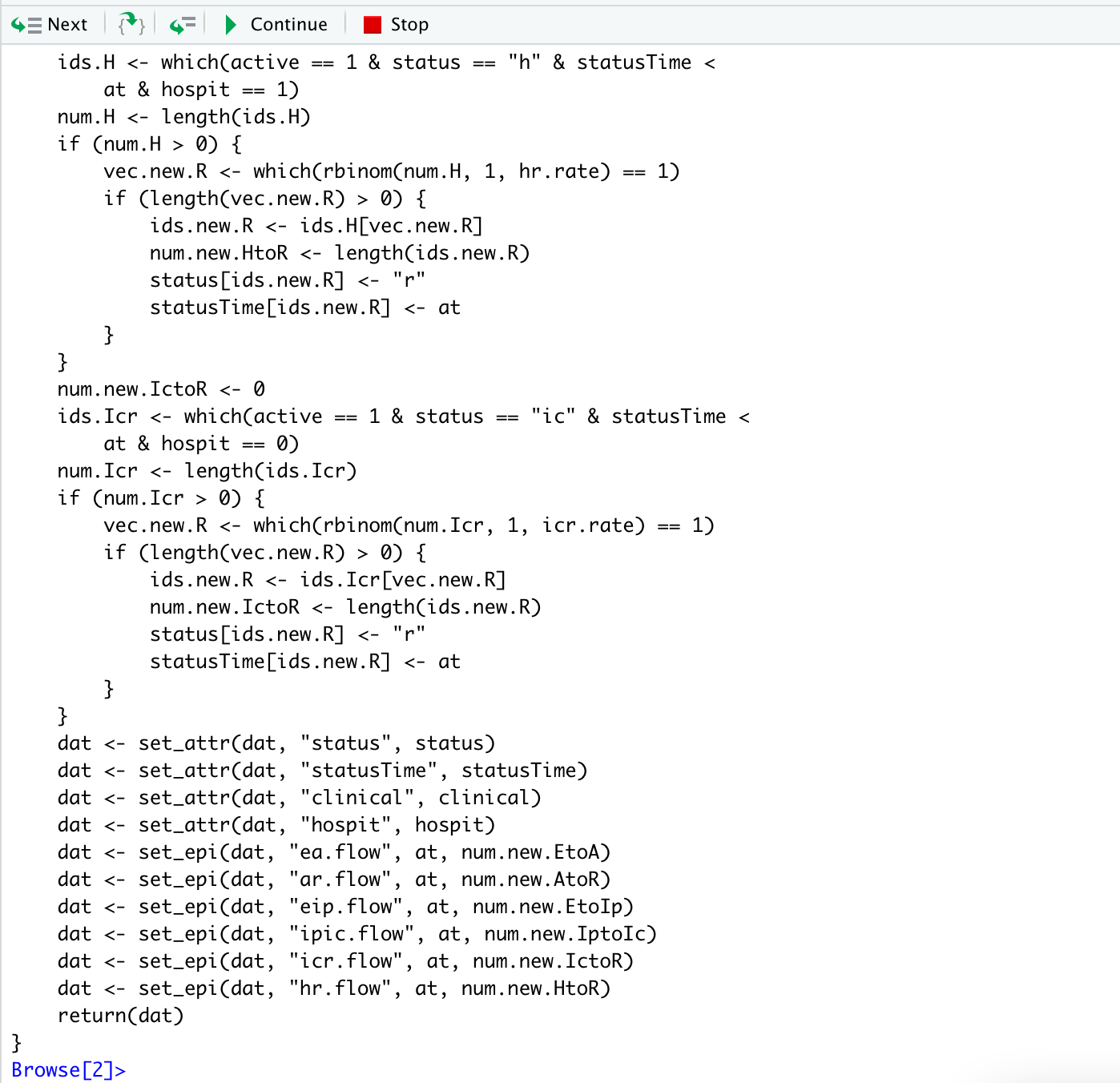Click Continue to resume execution
1120x1083 pixels.
pos(276,25)
